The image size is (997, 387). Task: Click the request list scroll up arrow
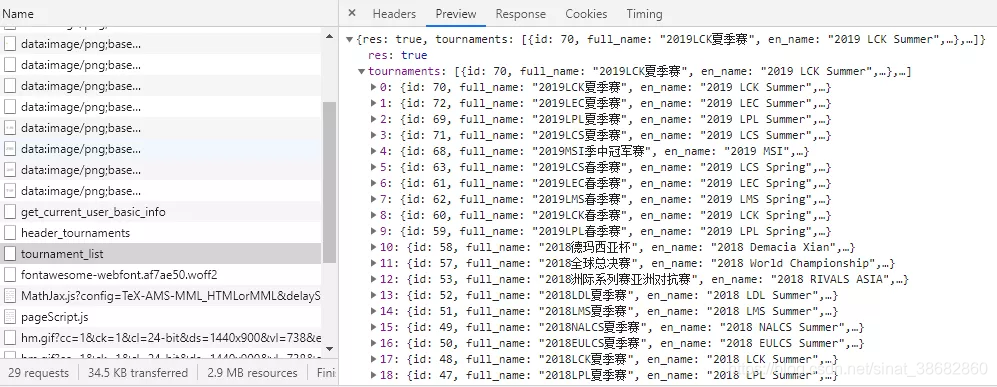tap(329, 36)
